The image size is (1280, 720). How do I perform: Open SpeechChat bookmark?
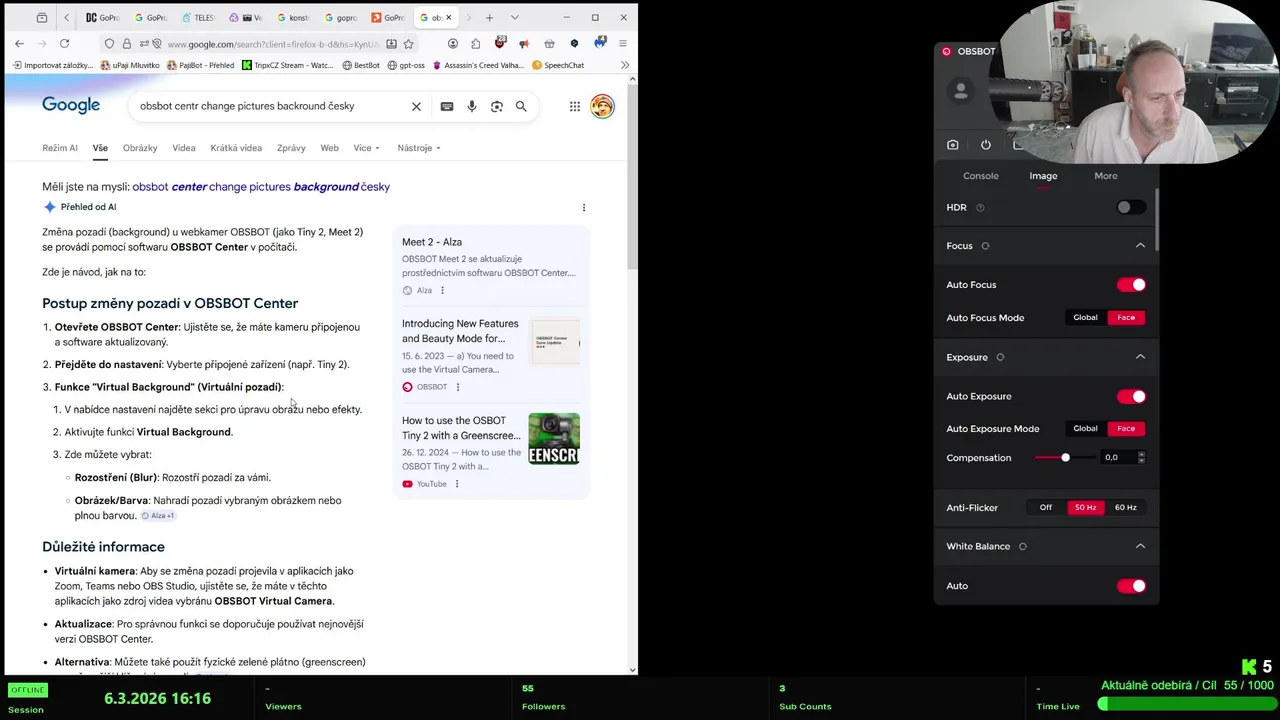558,65
